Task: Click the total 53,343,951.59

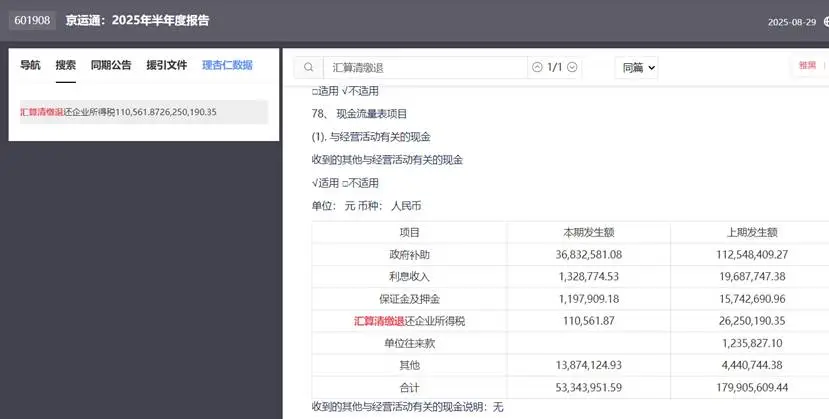Action: point(588,388)
